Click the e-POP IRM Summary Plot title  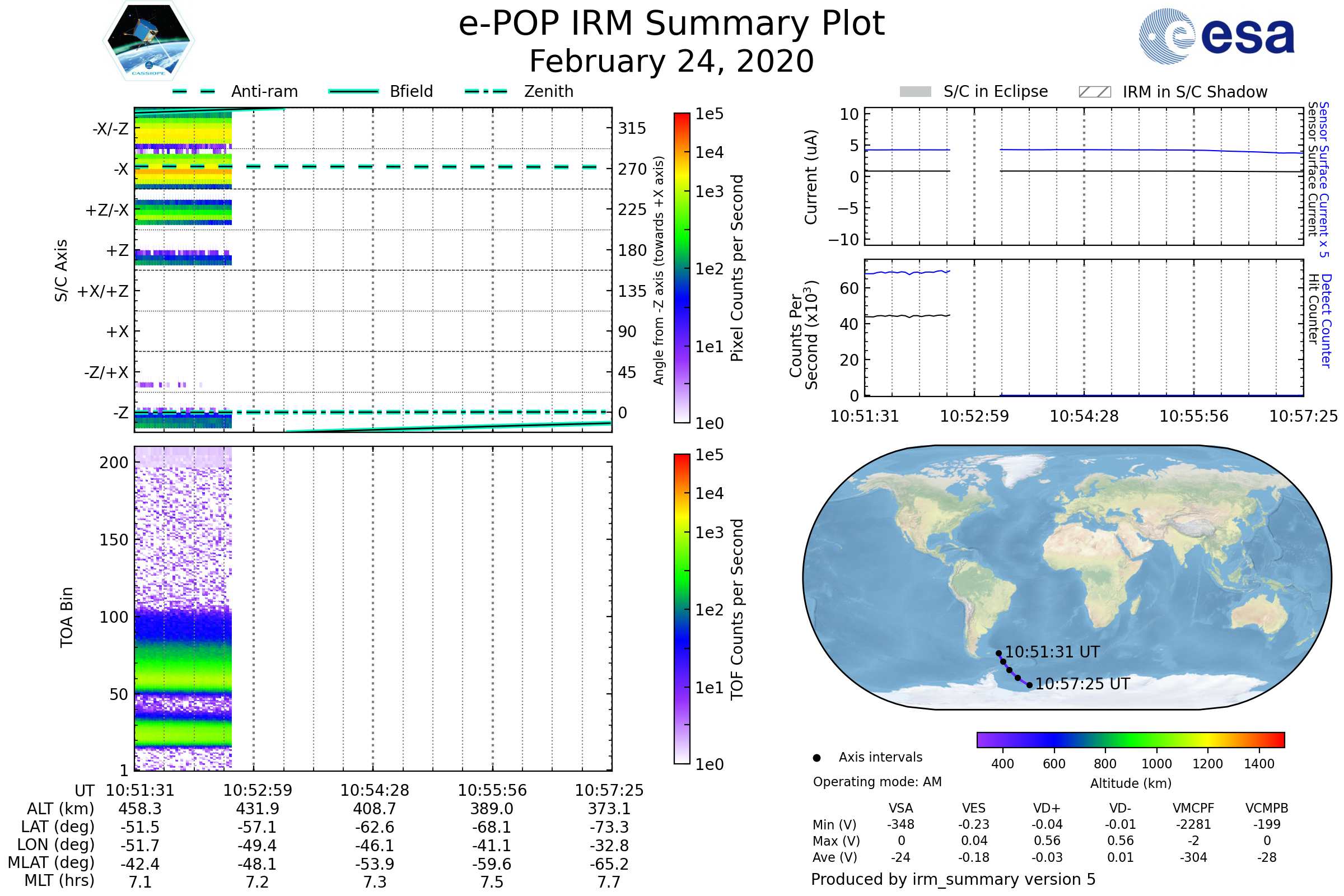point(671,24)
